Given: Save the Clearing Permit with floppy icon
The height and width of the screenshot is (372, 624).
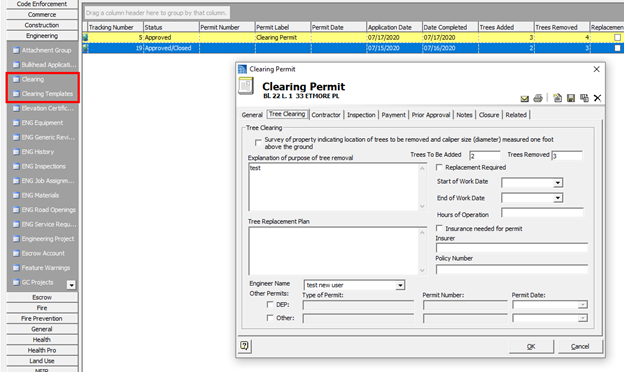Looking at the screenshot, I should pyautogui.click(x=571, y=98).
